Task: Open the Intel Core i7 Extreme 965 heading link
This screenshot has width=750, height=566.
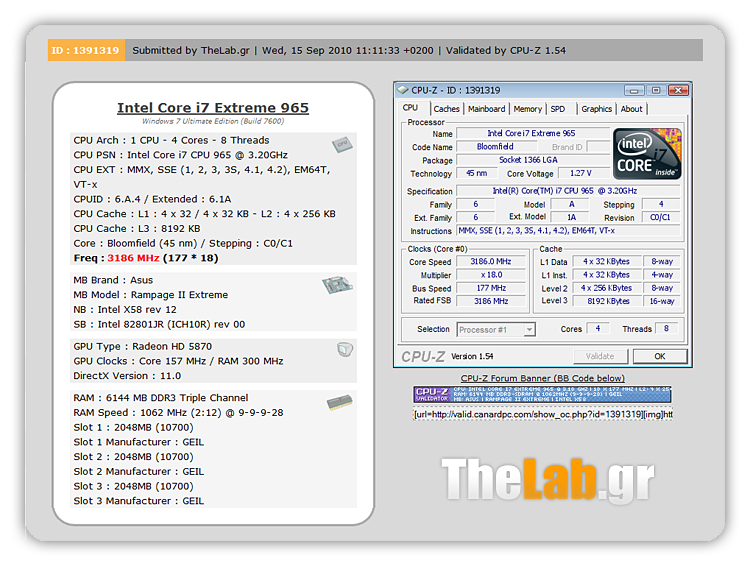Action: click(x=213, y=108)
